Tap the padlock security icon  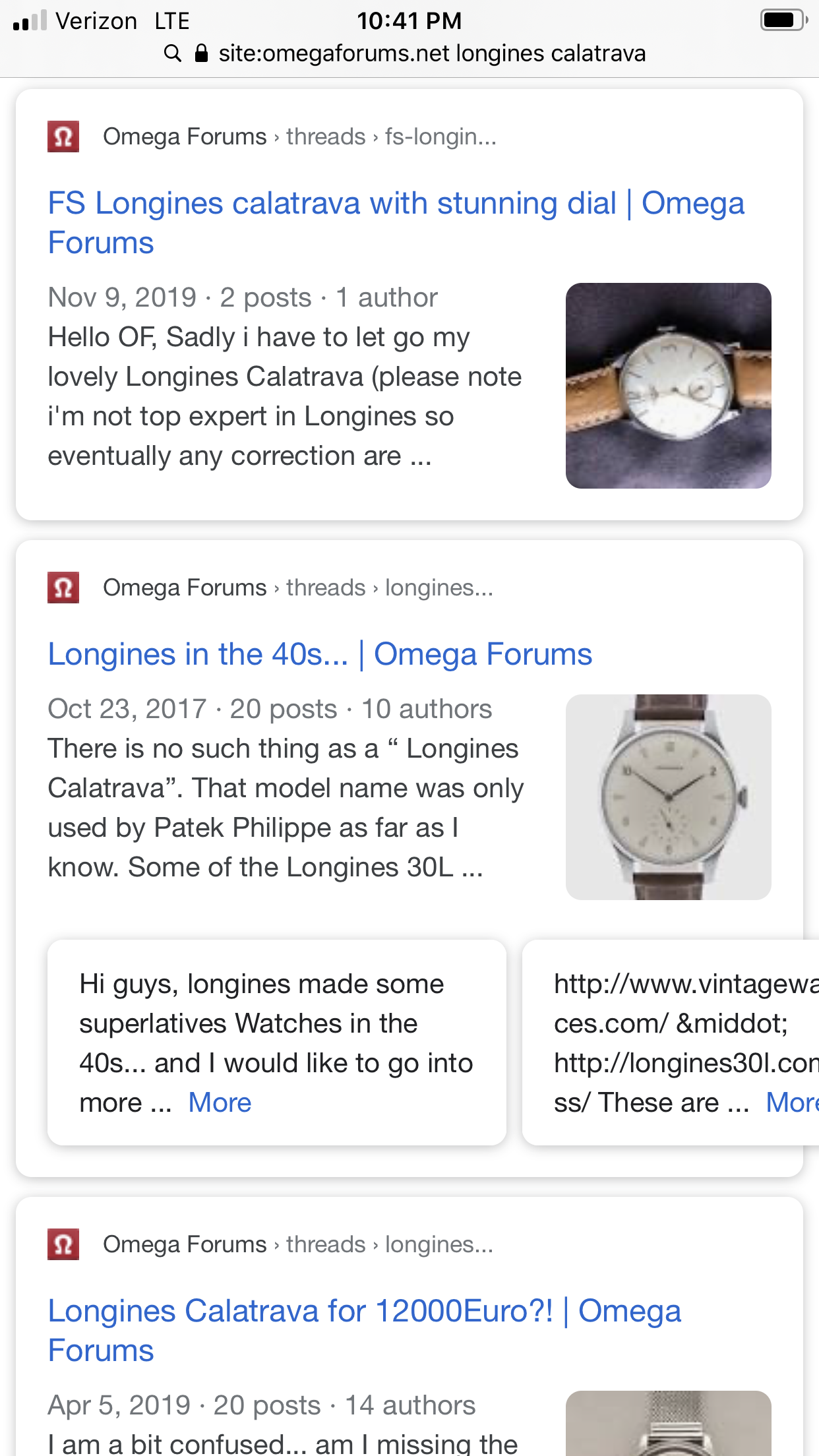click(x=202, y=53)
